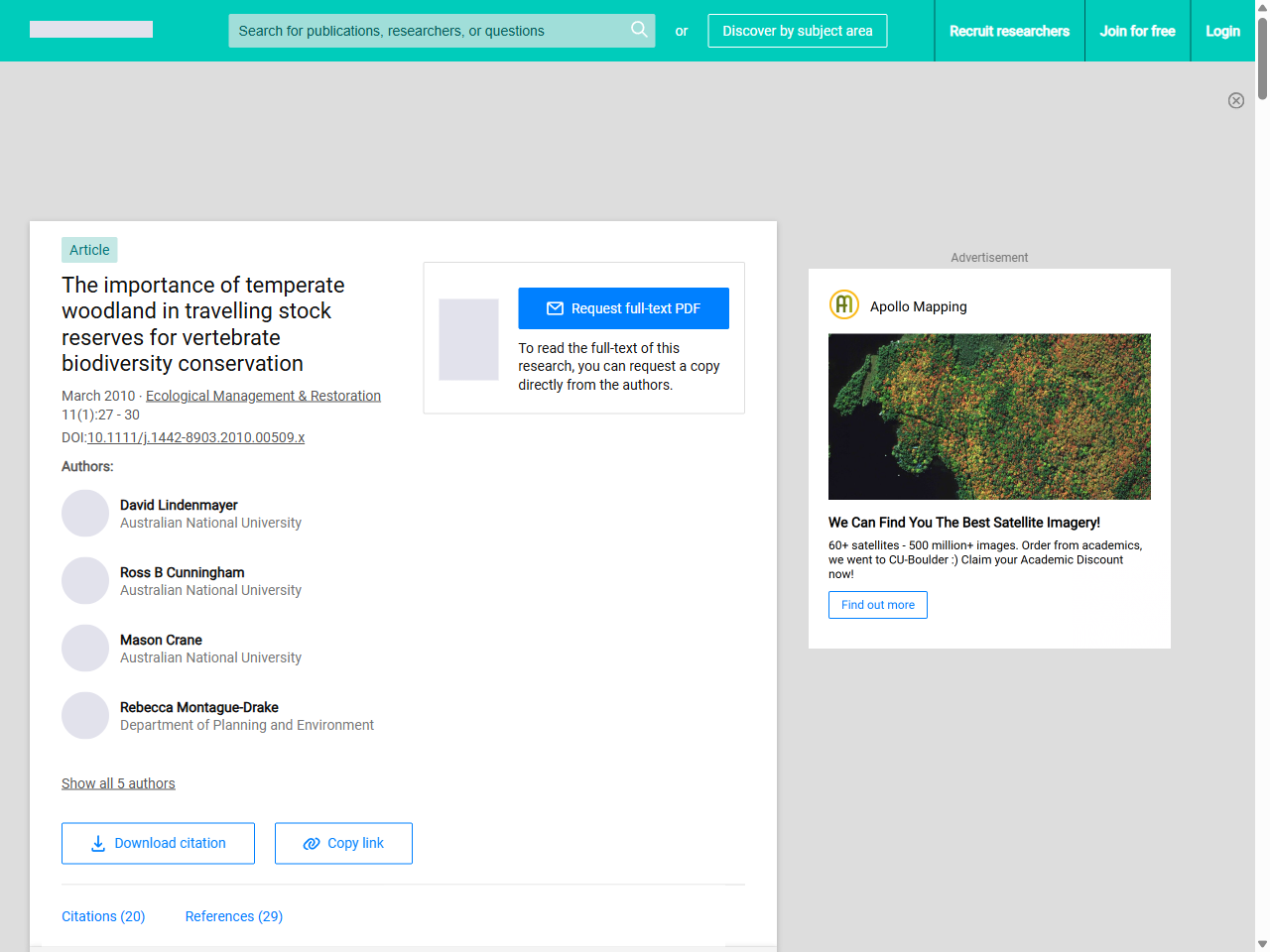Click the Login option
1270x952 pixels.
tap(1222, 31)
